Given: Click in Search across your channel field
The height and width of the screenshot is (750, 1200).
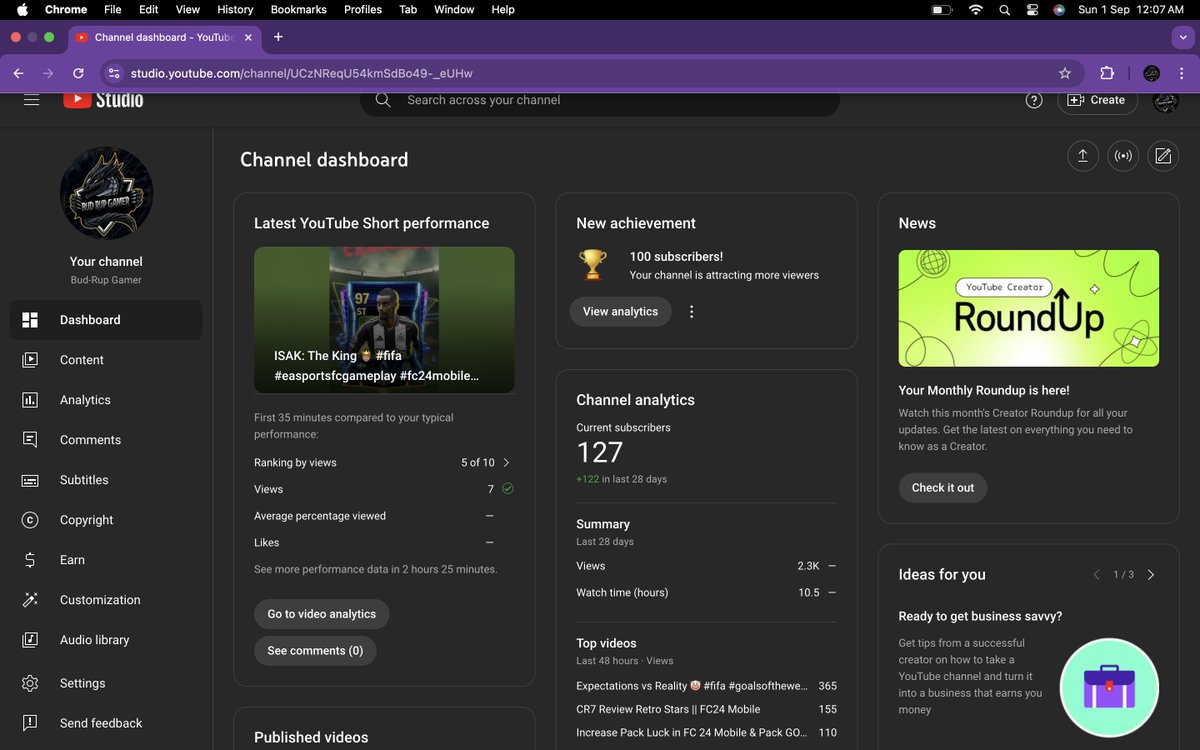Looking at the screenshot, I should tap(600, 100).
